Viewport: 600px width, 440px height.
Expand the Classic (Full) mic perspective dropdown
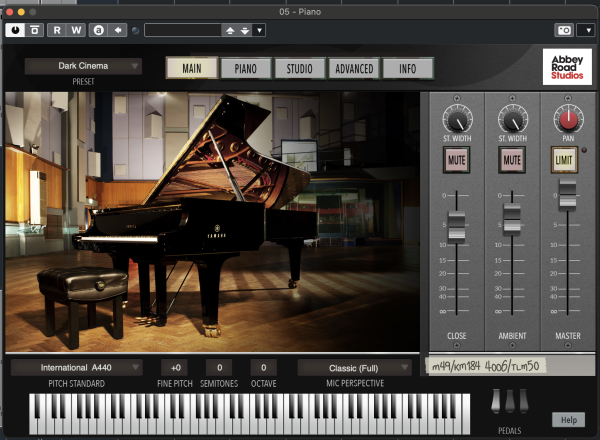pos(354,368)
